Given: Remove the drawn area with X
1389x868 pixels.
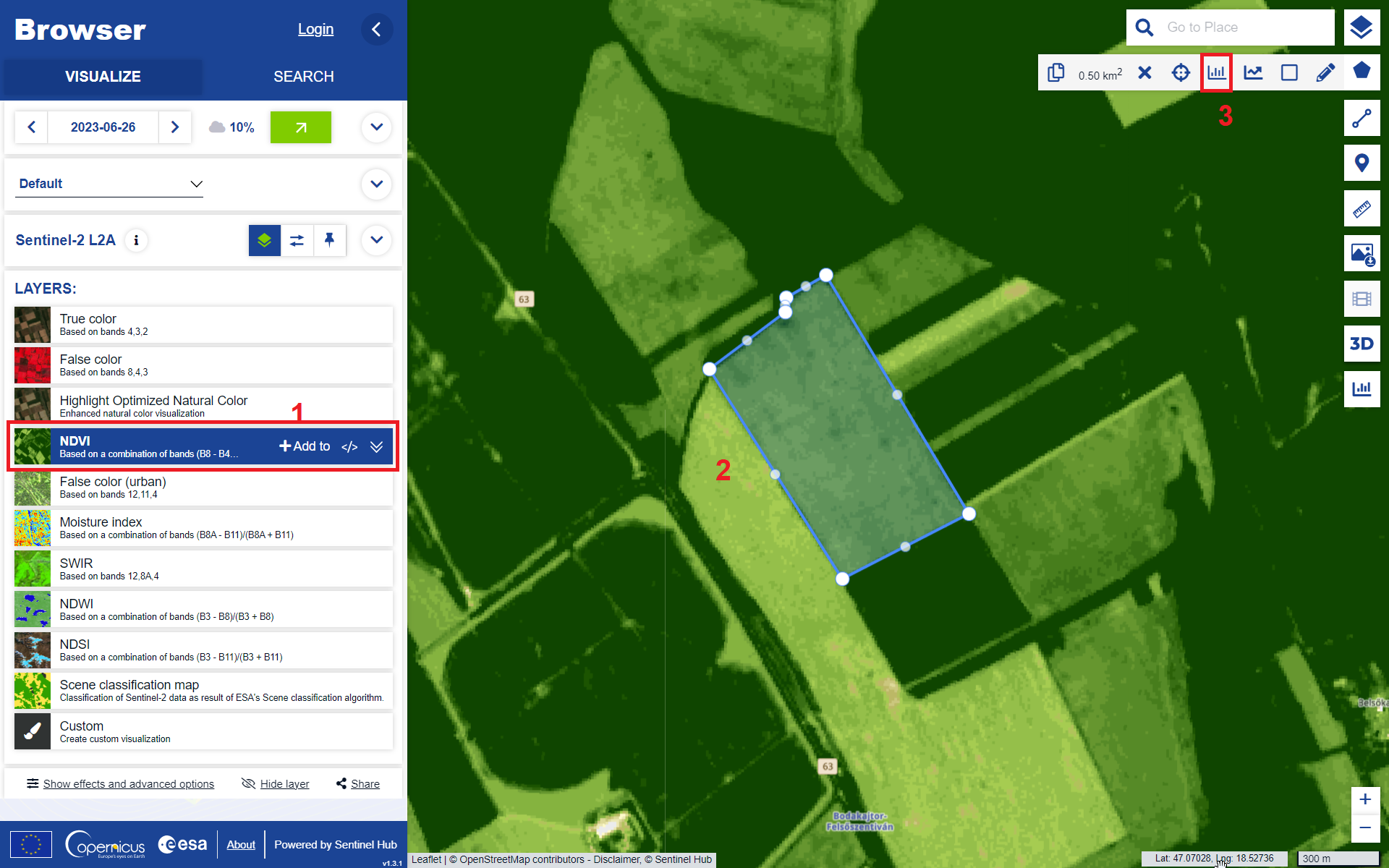Looking at the screenshot, I should click(x=1144, y=72).
